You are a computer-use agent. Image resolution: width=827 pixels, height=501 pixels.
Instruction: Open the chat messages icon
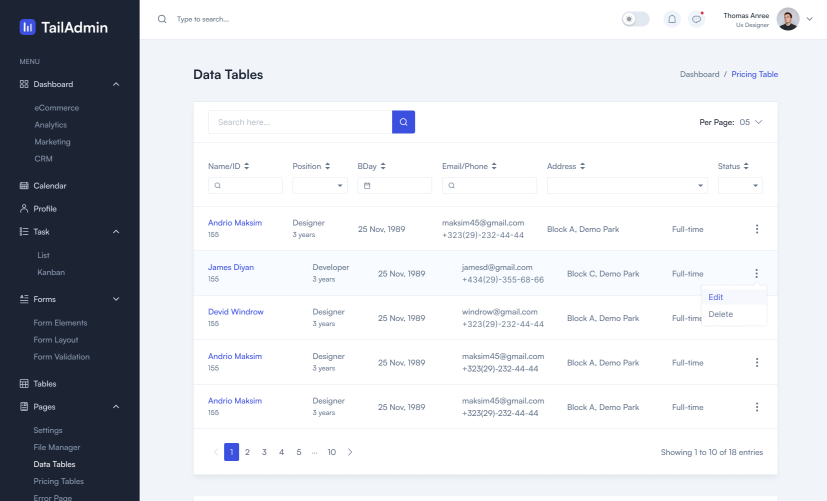point(697,19)
